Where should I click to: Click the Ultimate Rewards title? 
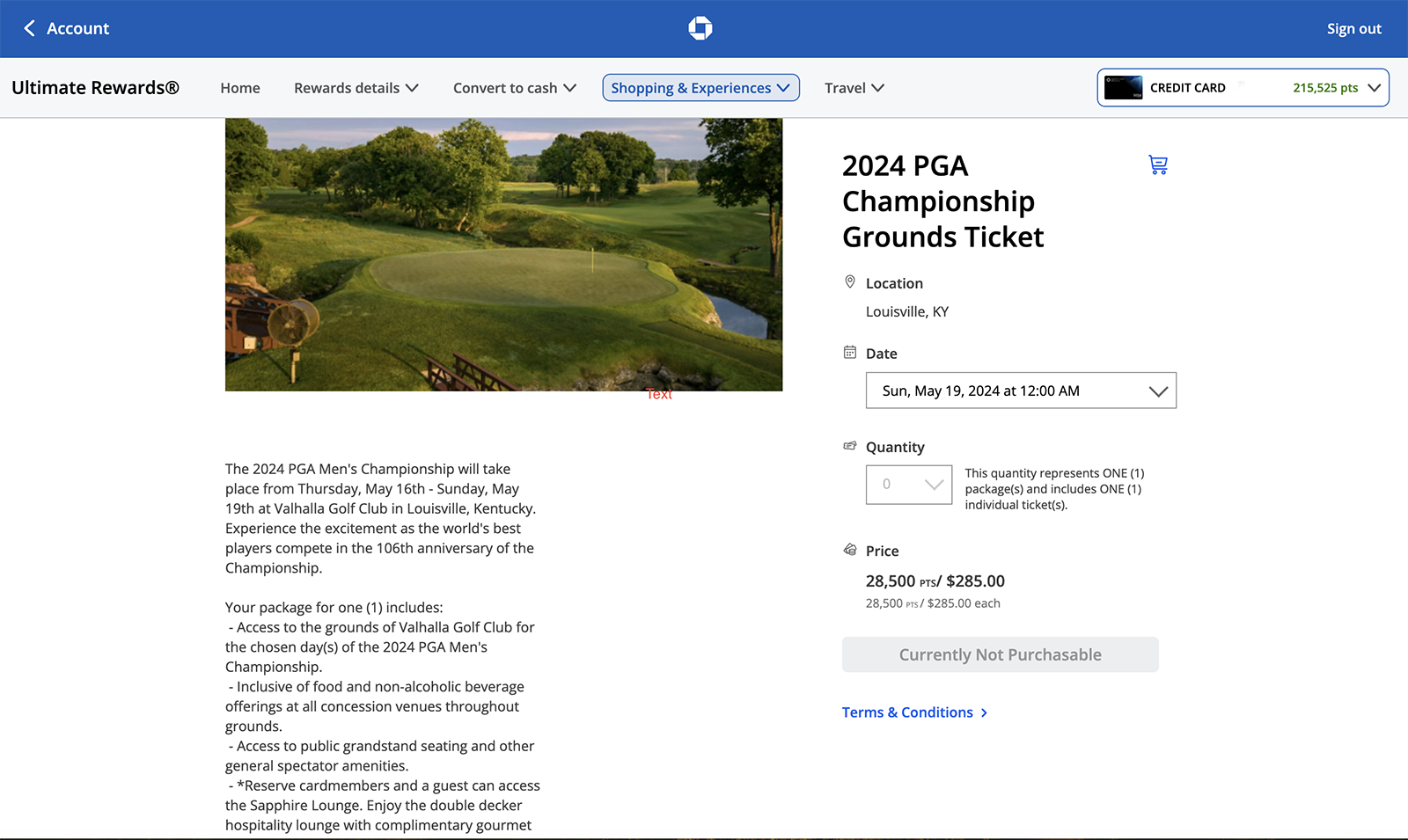coord(95,88)
